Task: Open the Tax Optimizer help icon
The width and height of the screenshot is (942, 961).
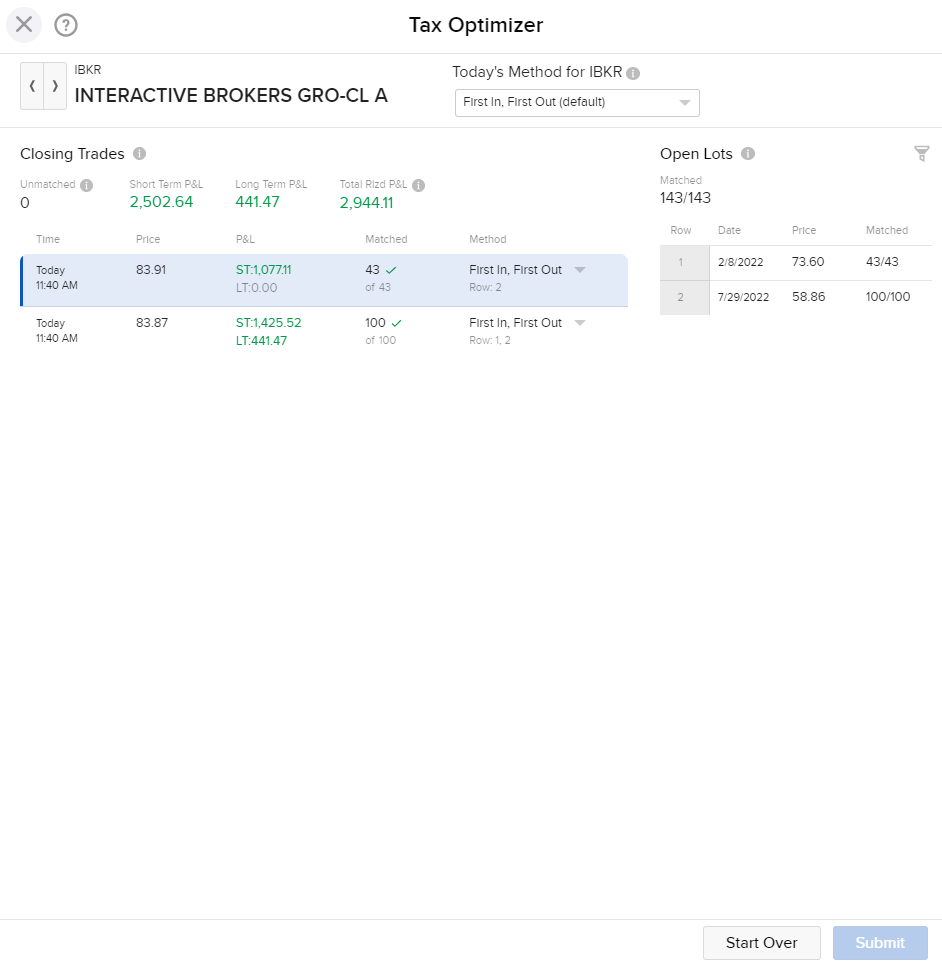Action: tap(66, 25)
